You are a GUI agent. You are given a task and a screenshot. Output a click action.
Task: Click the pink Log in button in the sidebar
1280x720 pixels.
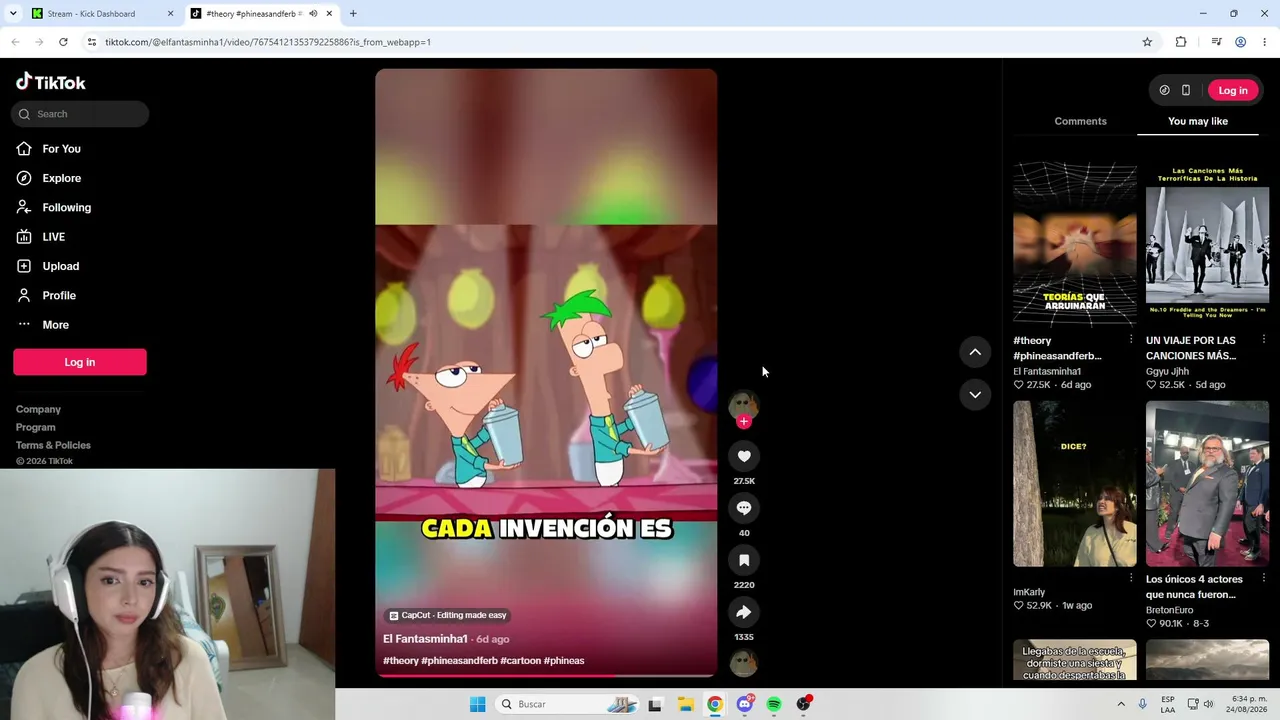[x=80, y=362]
